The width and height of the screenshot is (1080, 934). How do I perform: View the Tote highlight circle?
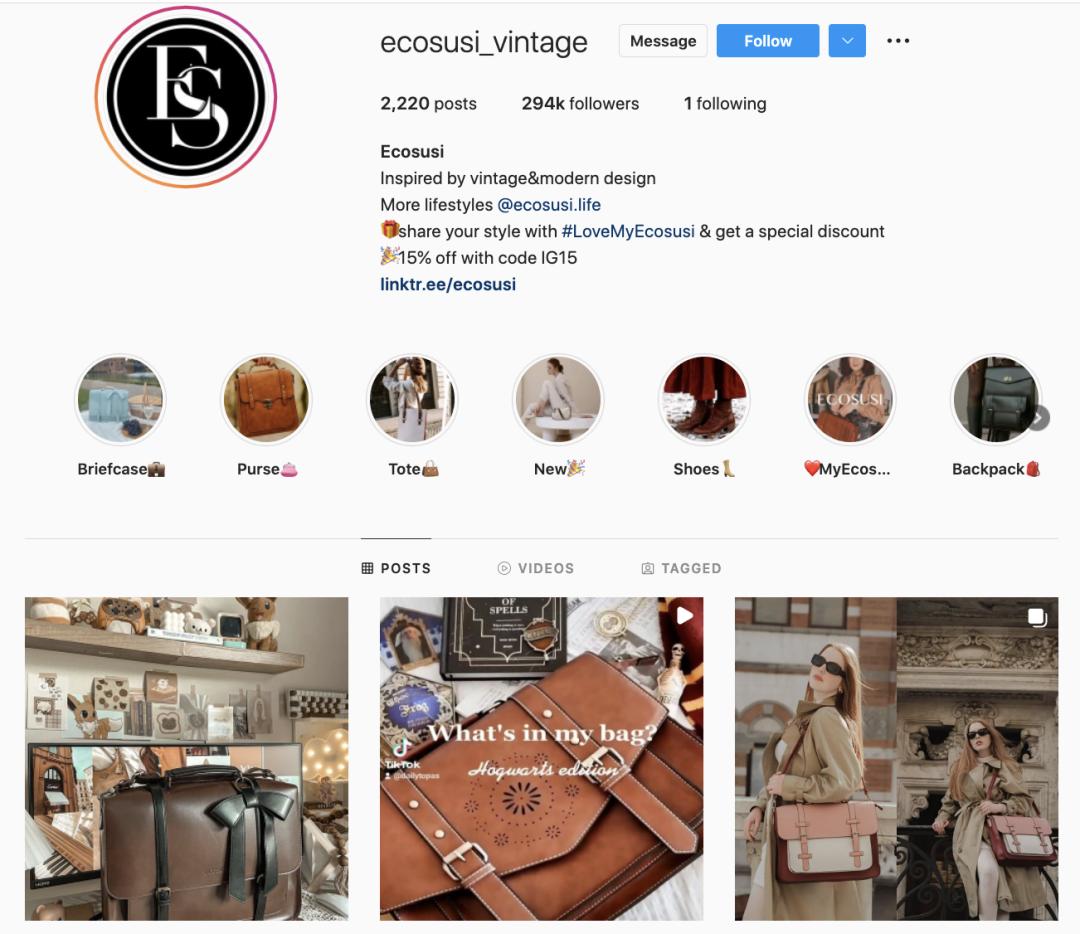point(413,399)
